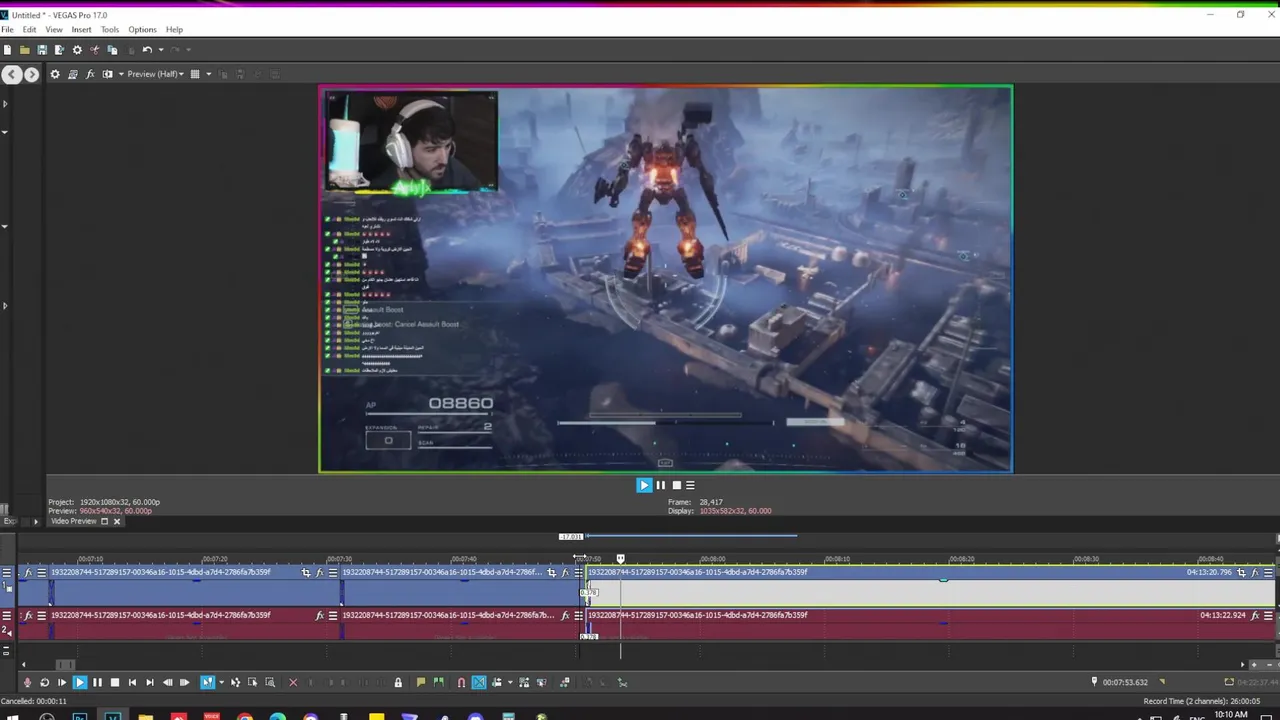Select the Video Preview tab
Screen dimensions: 1280x720
pos(74,521)
